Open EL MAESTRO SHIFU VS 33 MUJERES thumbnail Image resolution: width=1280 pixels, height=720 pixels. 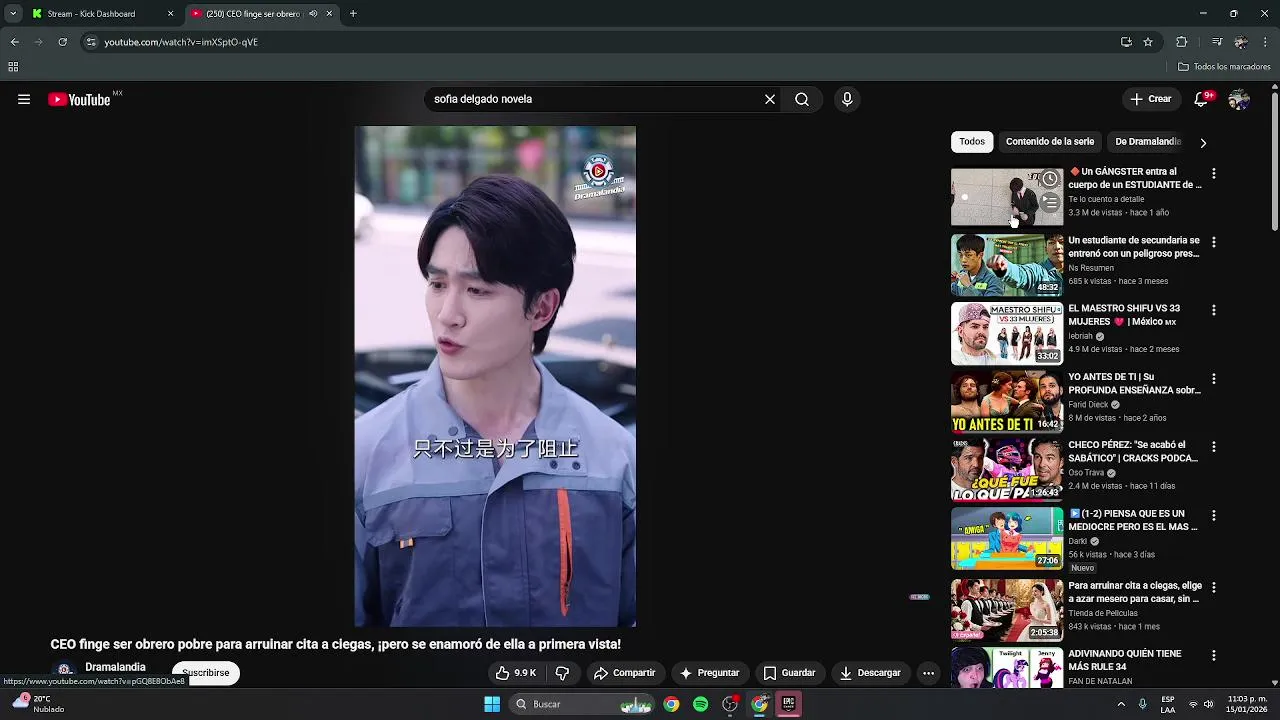pyautogui.click(x=1007, y=334)
